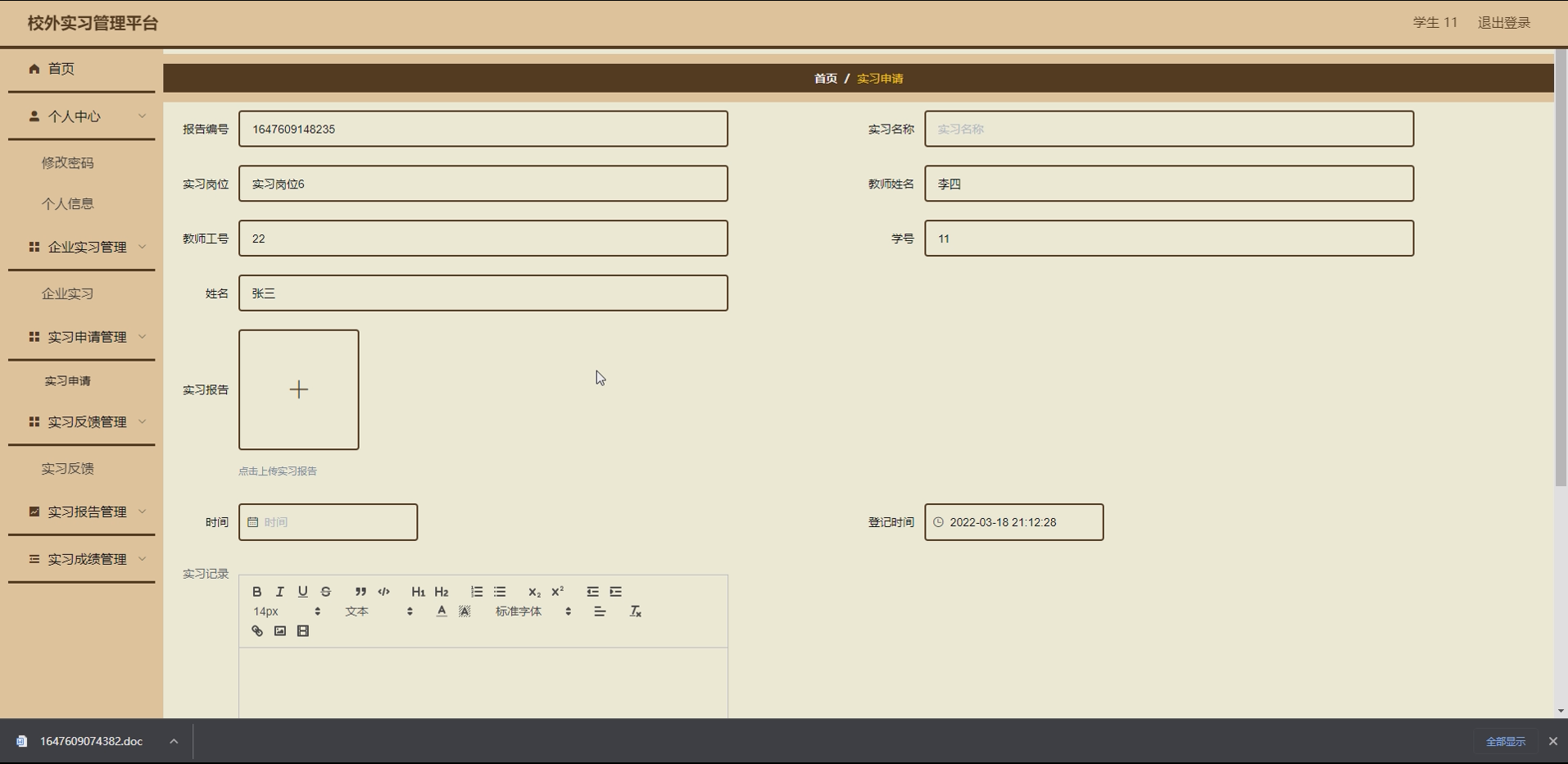
Task: Decrease indent in the editor
Action: 592,592
